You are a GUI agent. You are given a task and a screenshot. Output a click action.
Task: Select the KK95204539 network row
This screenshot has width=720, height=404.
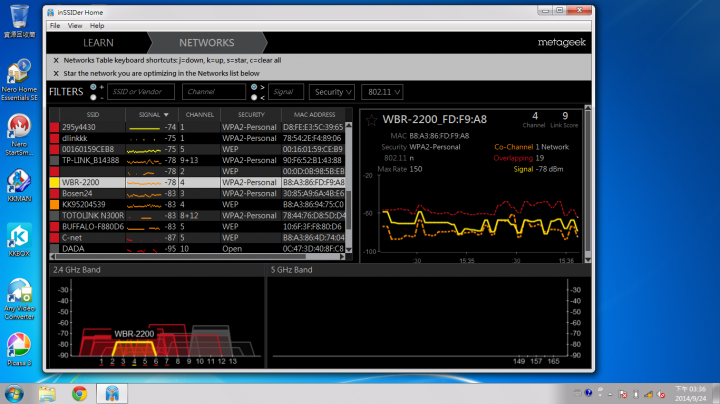coord(197,204)
